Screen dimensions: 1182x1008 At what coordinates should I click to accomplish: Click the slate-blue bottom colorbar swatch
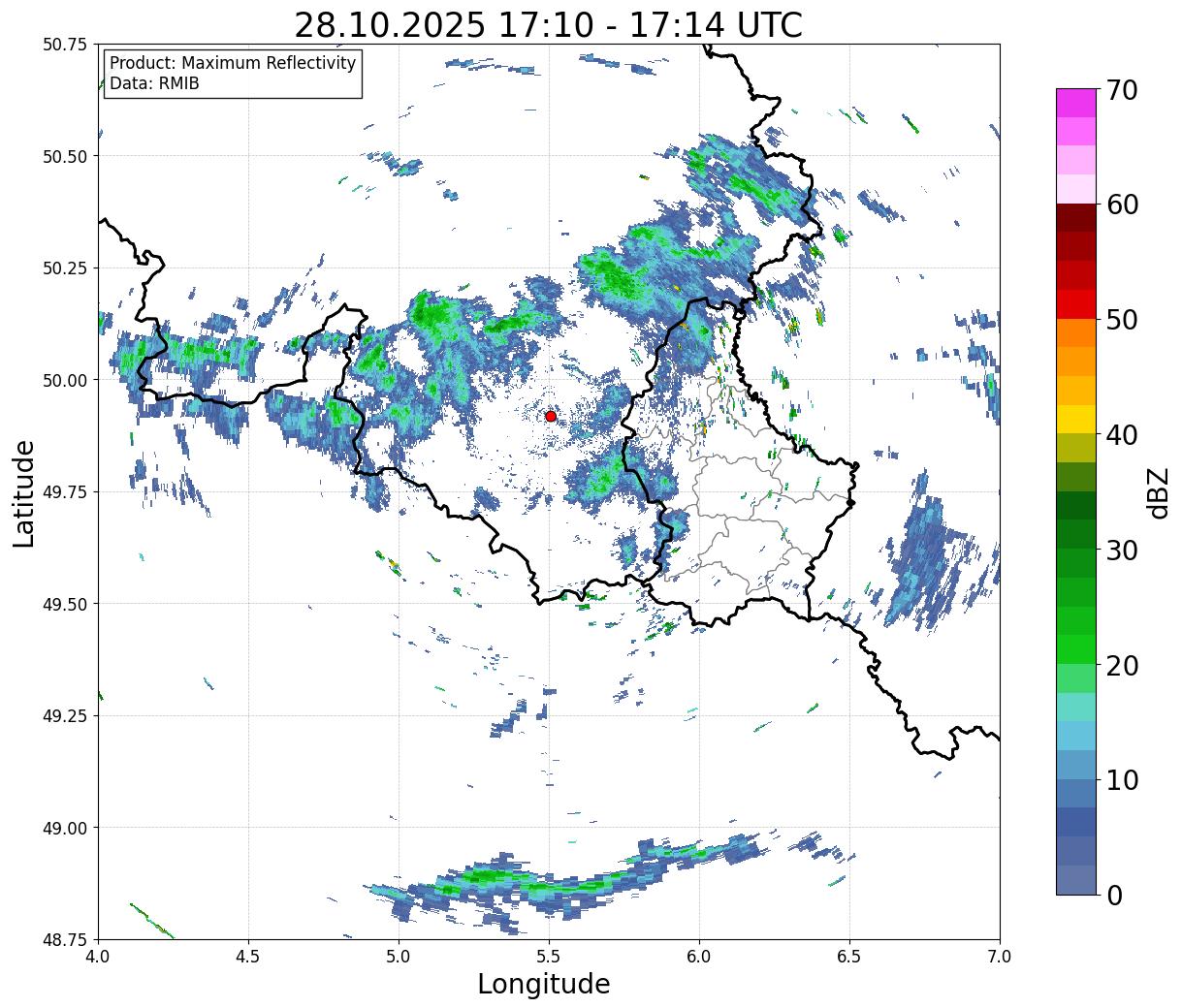click(x=1076, y=880)
